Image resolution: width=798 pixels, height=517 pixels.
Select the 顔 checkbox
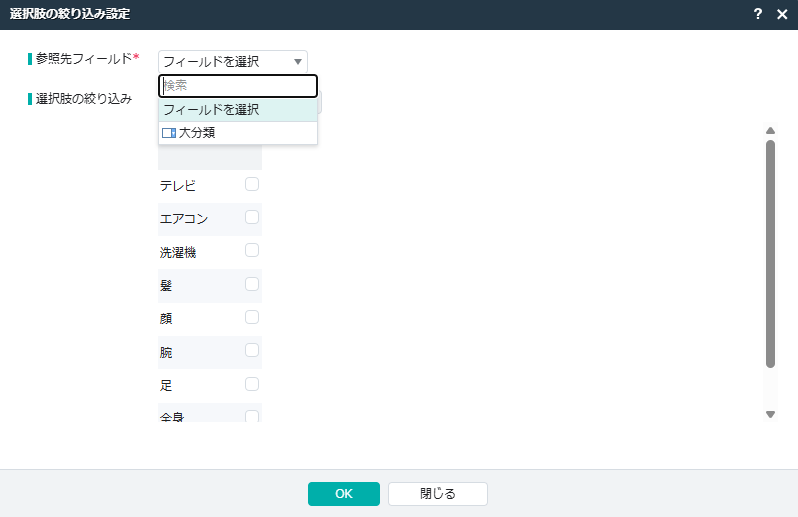[x=252, y=317]
